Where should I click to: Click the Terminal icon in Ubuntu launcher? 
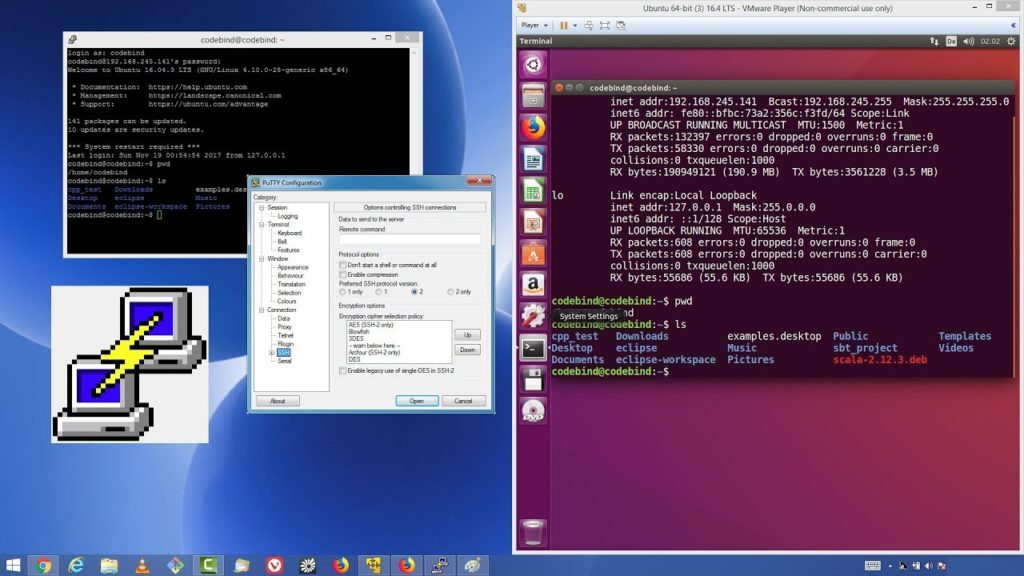[533, 348]
